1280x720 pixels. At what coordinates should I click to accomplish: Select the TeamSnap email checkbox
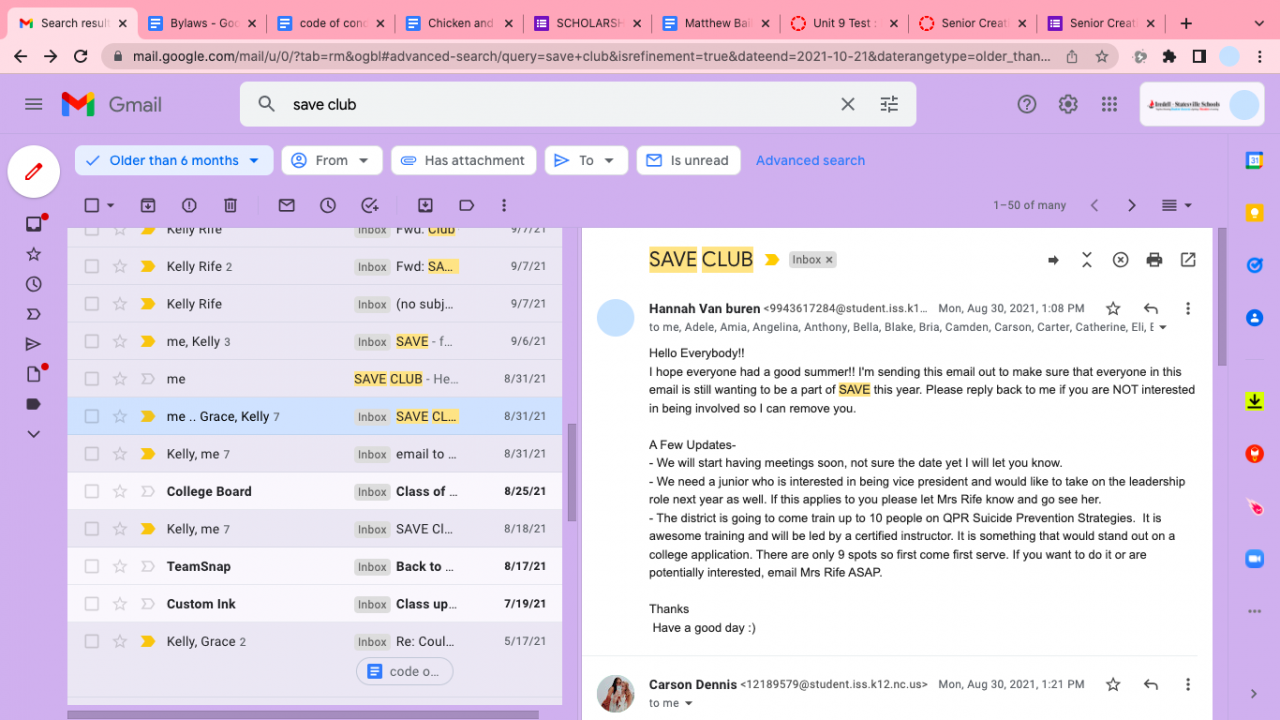[x=92, y=566]
